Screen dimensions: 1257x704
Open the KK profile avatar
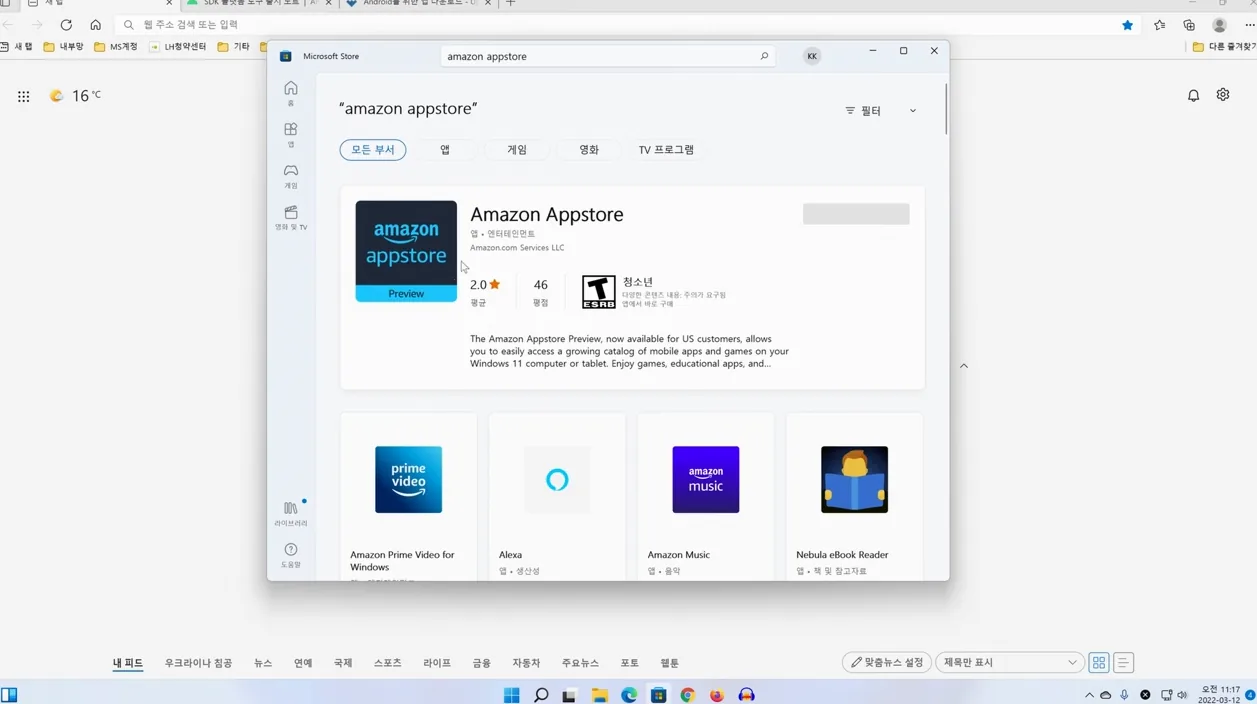click(812, 56)
